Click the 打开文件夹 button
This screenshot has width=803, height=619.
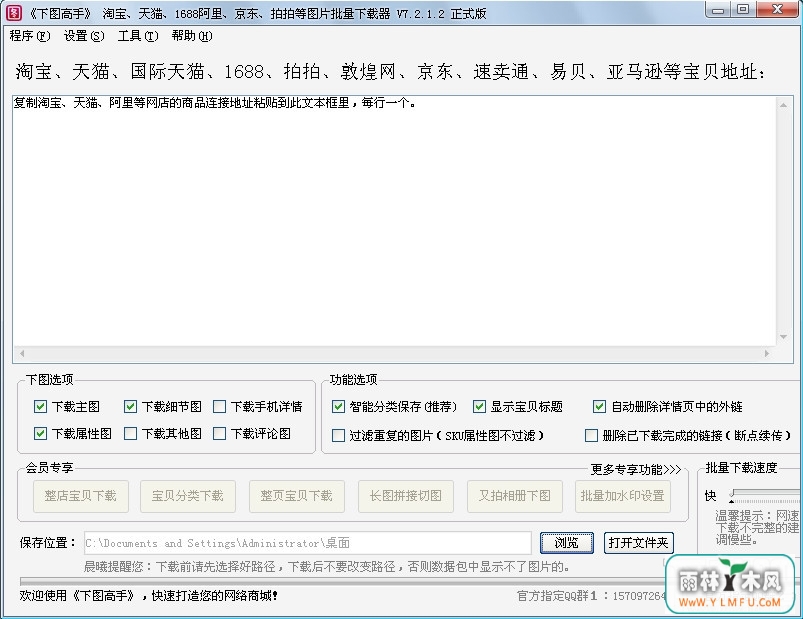[x=639, y=543]
